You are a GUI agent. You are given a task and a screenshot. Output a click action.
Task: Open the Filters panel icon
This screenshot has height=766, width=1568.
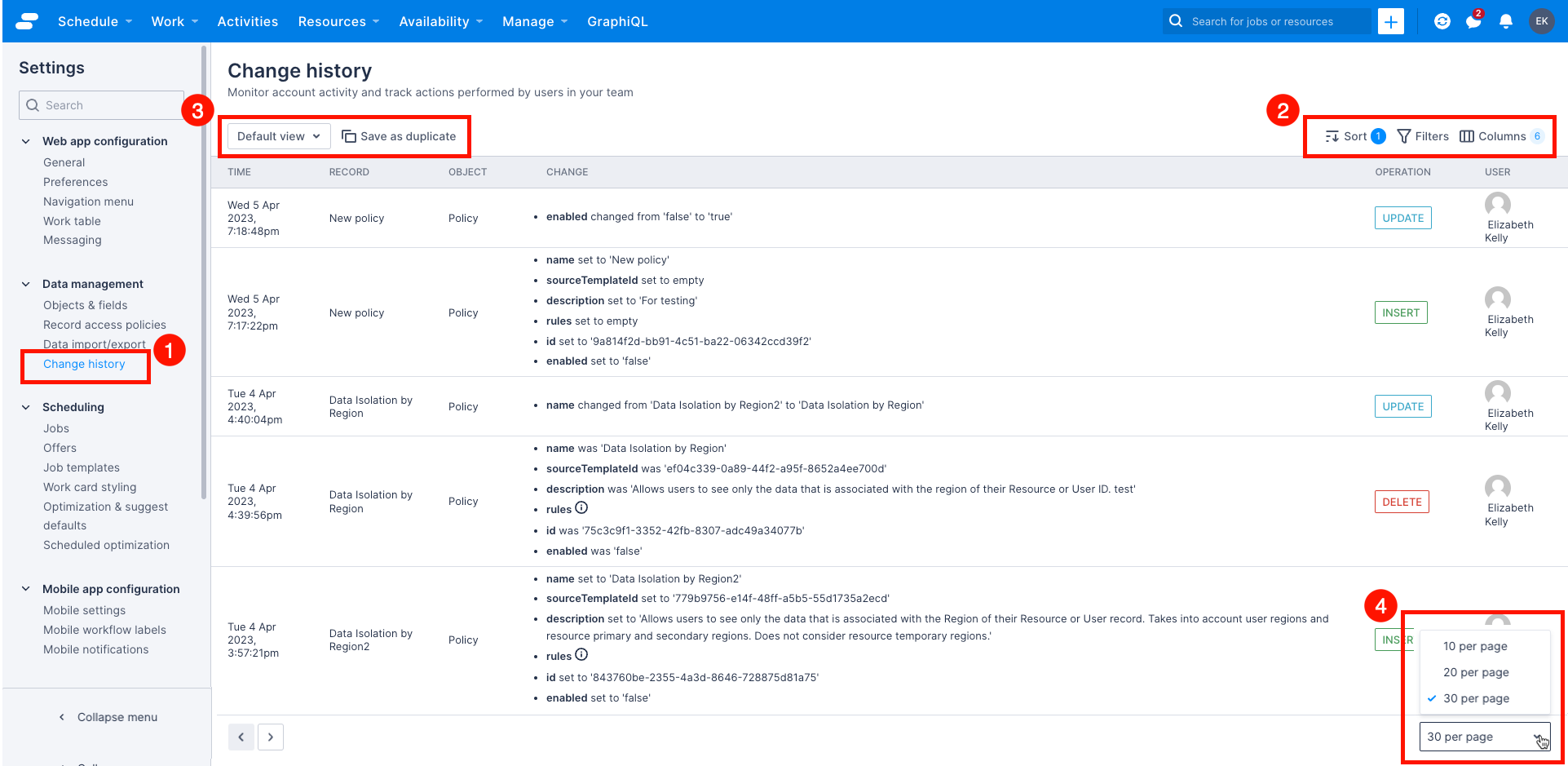[x=1404, y=136]
